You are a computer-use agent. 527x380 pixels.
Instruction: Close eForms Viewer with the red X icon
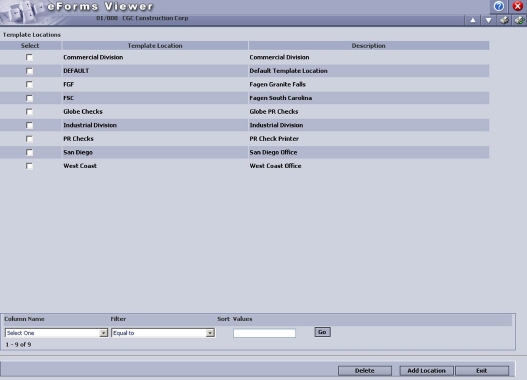pos(518,6)
